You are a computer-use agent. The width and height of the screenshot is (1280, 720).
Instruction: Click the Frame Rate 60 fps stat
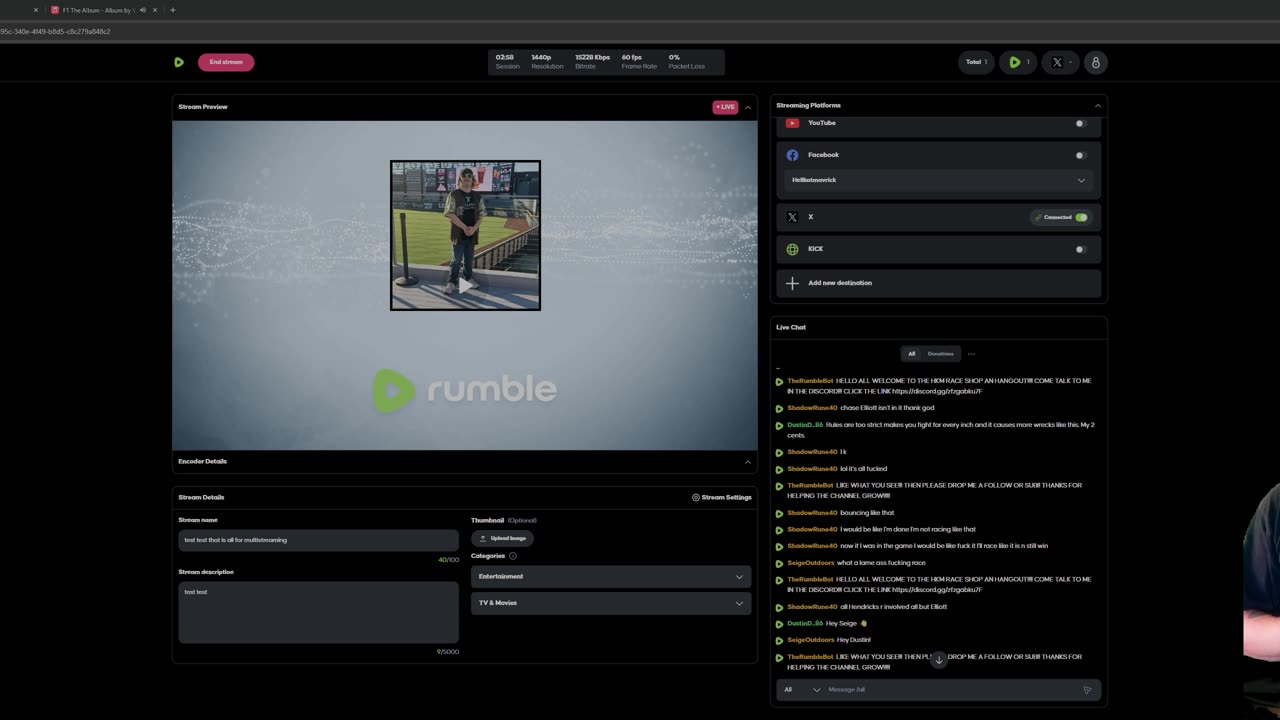639,62
